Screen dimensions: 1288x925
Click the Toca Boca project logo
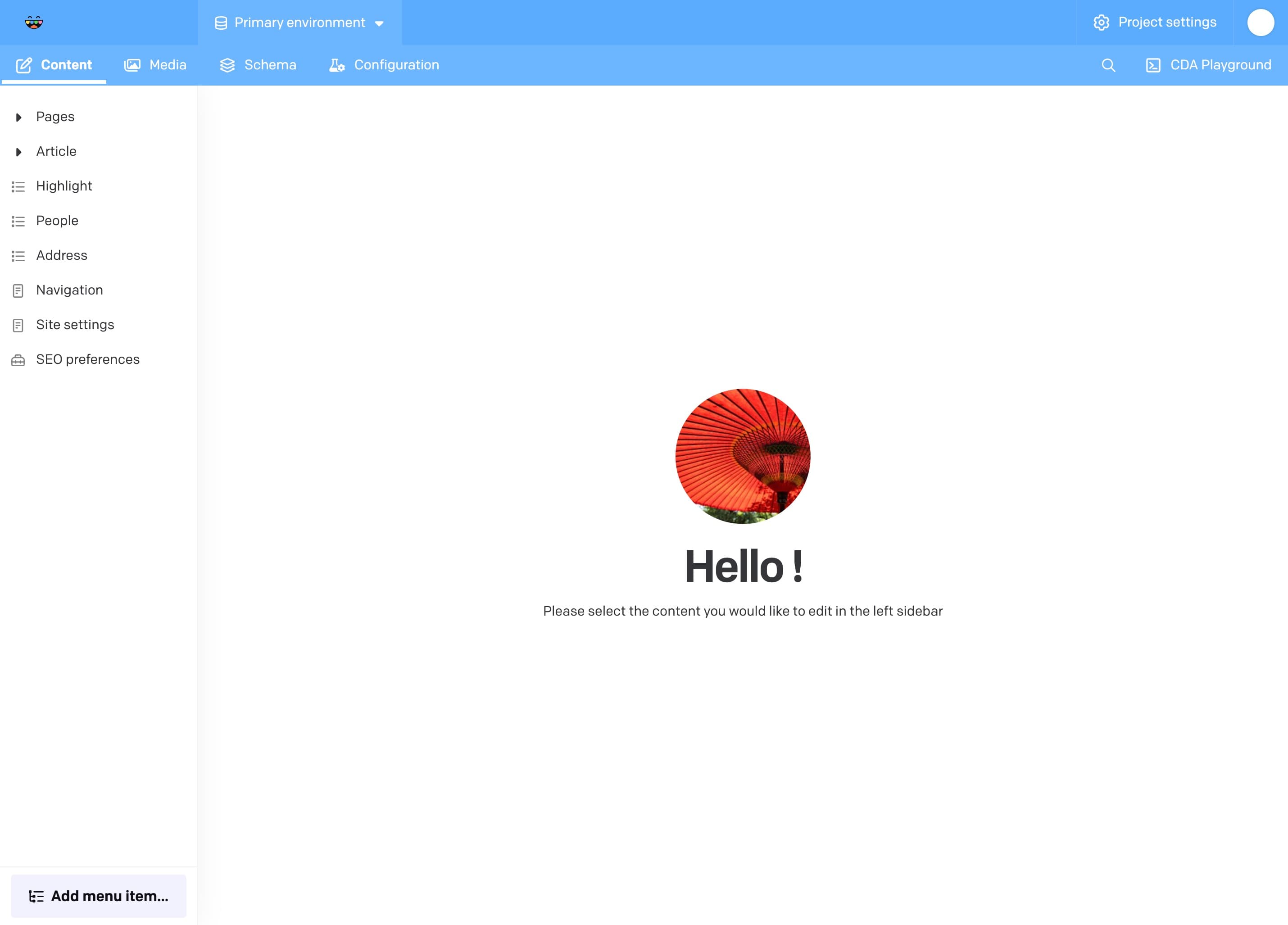[x=34, y=22]
